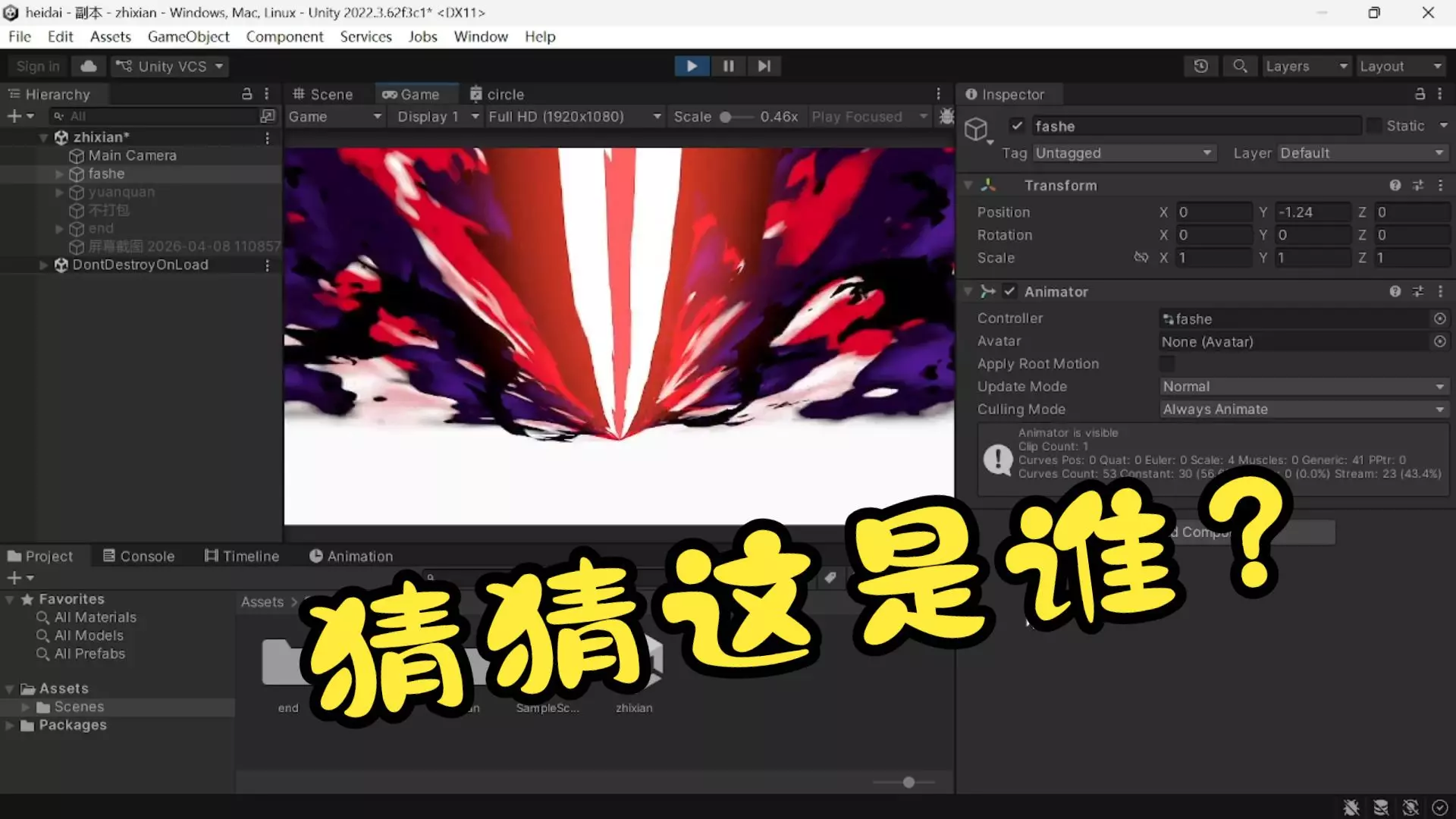Lock the Inspector panel
Viewport: 1456px width, 819px height.
click(x=1420, y=94)
